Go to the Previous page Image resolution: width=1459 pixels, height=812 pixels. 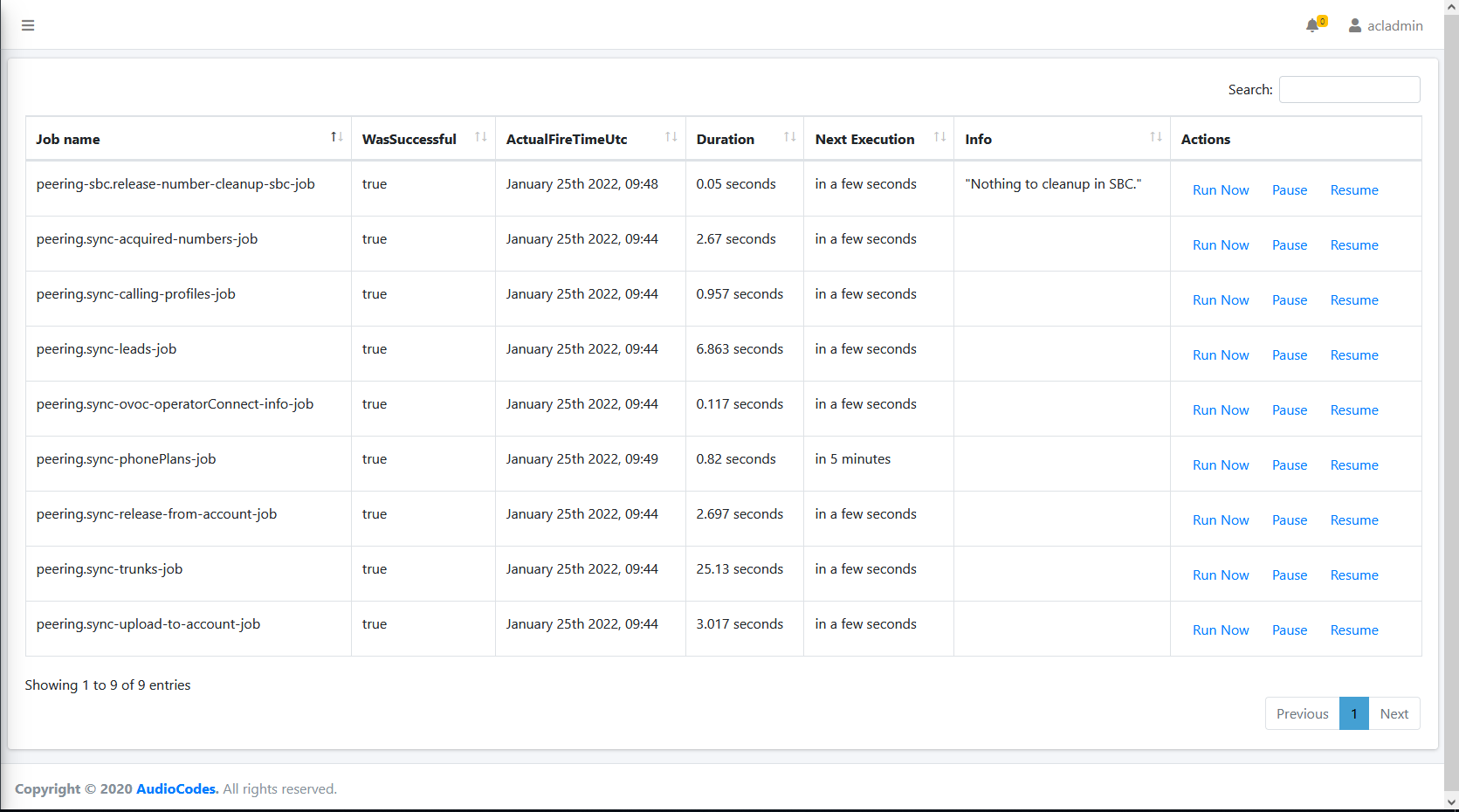coord(1302,713)
